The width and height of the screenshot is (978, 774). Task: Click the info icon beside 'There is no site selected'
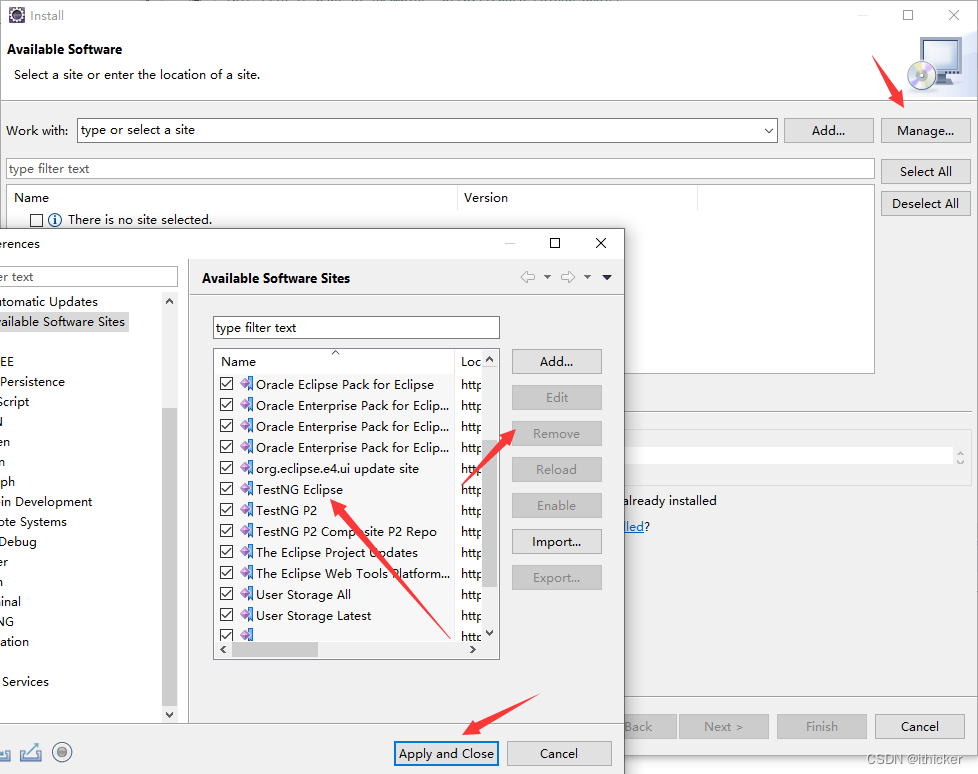point(55,220)
